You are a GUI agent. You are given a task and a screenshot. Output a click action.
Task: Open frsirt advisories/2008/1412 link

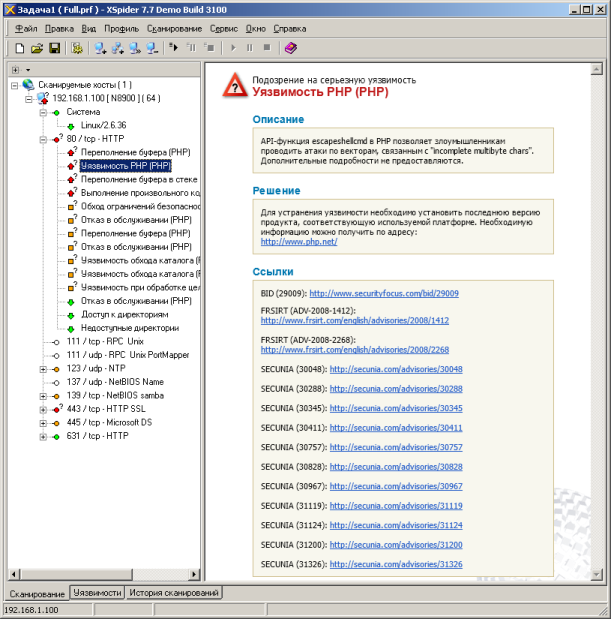(355, 321)
